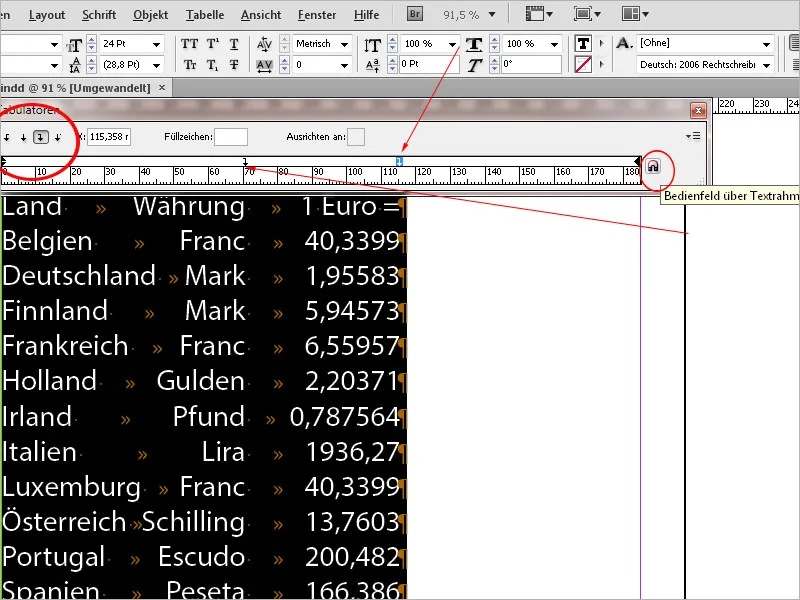
Task: Apply underline with the underline (T) icon
Action: click(x=234, y=45)
